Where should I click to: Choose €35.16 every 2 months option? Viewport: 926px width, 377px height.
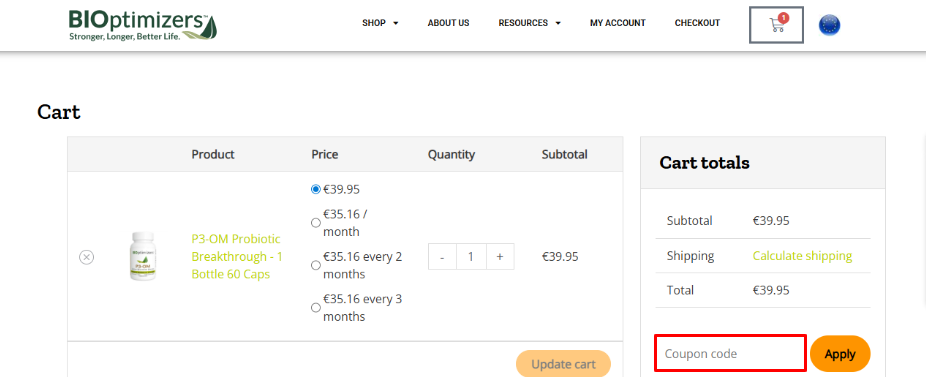[x=316, y=265]
